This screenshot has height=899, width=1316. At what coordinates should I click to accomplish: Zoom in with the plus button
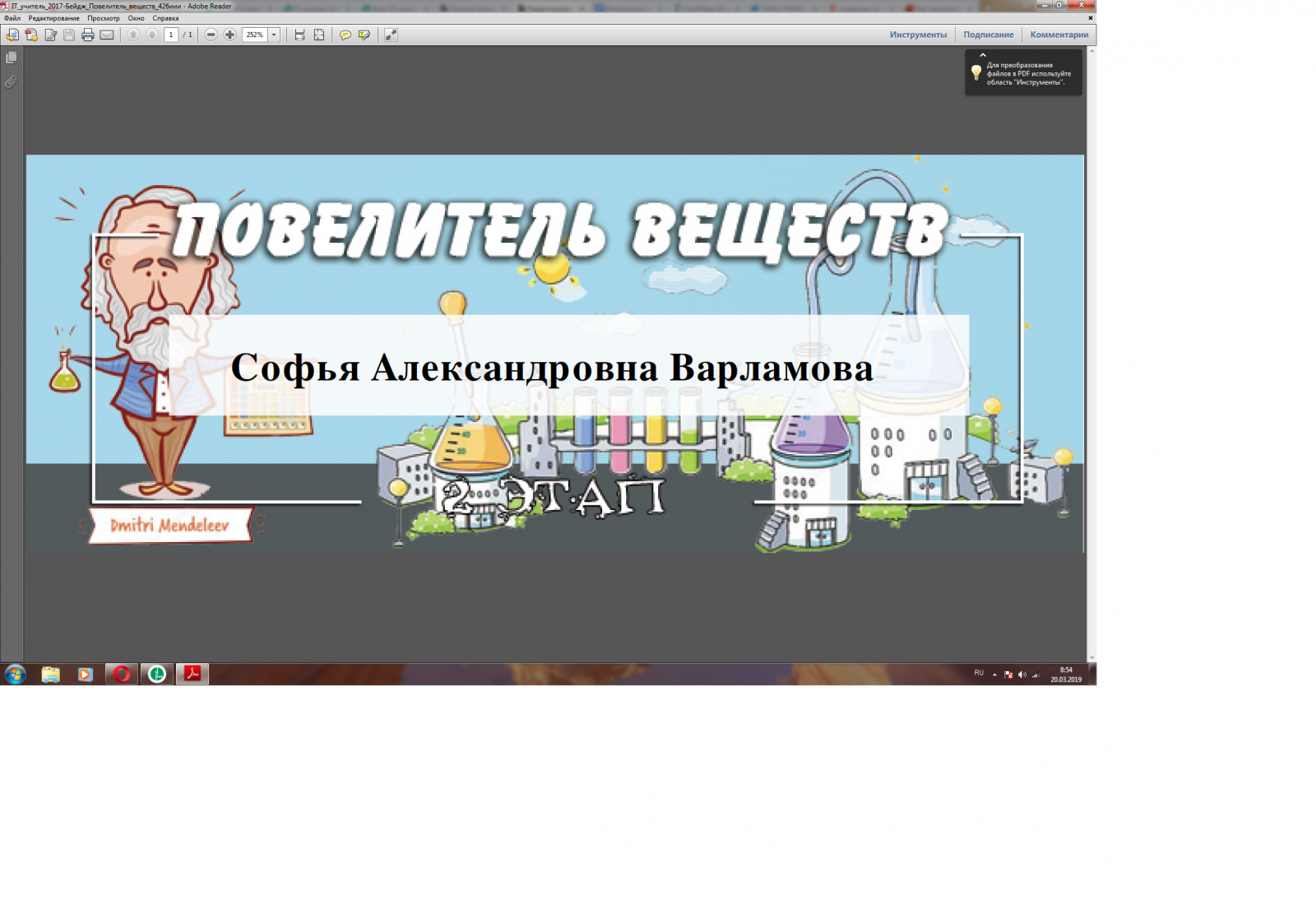230,35
